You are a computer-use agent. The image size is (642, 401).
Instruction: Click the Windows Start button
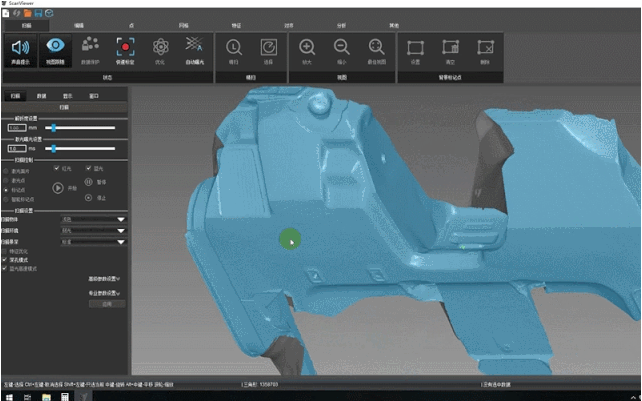[x=6, y=395]
